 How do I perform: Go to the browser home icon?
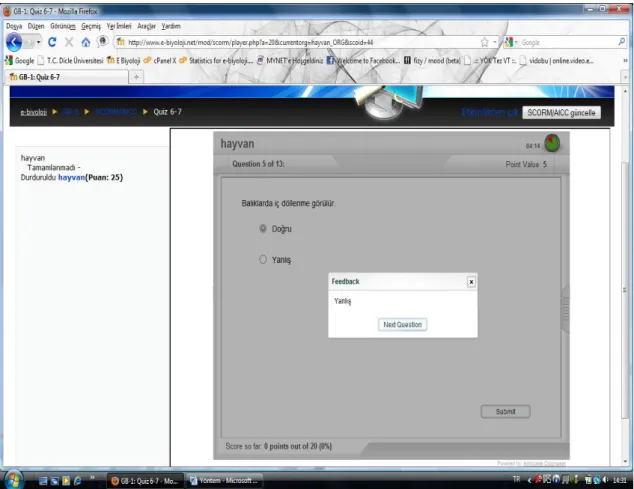86,42
